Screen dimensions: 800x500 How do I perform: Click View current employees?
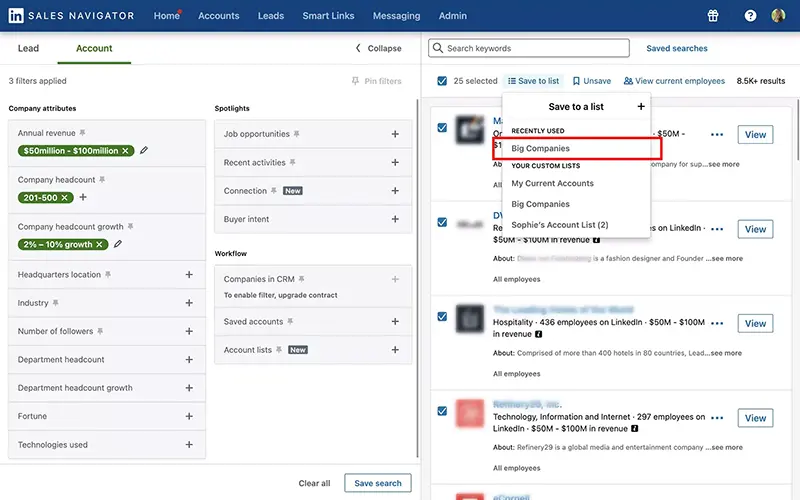[674, 81]
